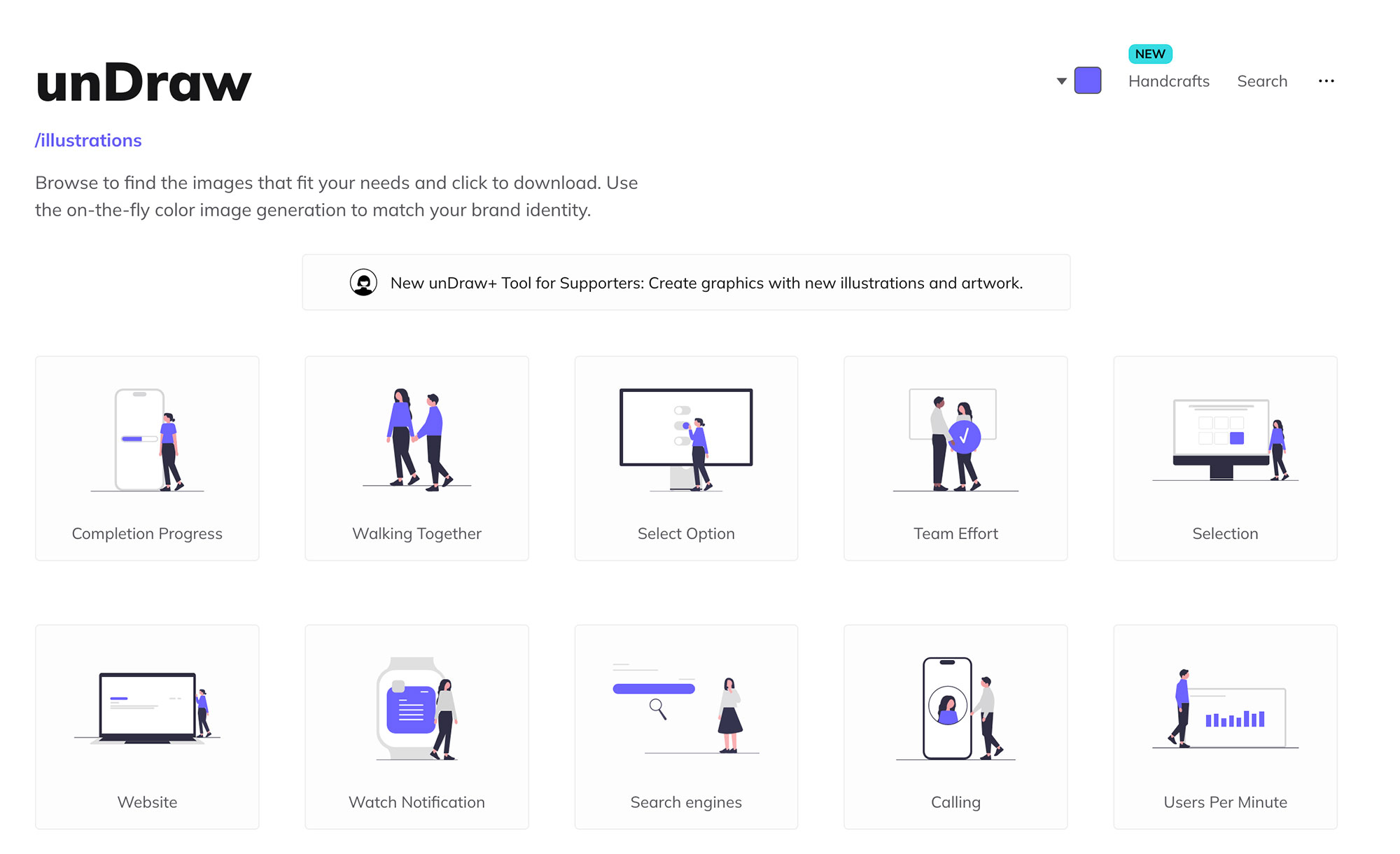Click the Select Option illustration card
The image size is (1400, 854).
click(686, 458)
